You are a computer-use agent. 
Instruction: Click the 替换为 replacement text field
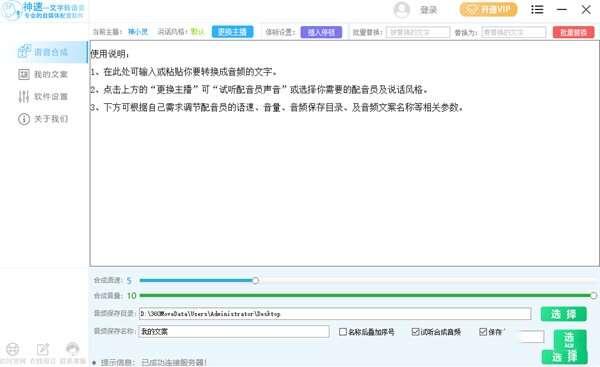point(514,33)
